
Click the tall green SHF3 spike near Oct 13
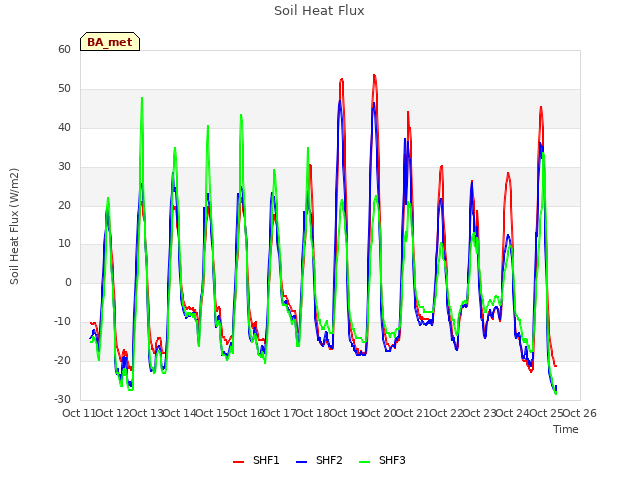[x=142, y=98]
